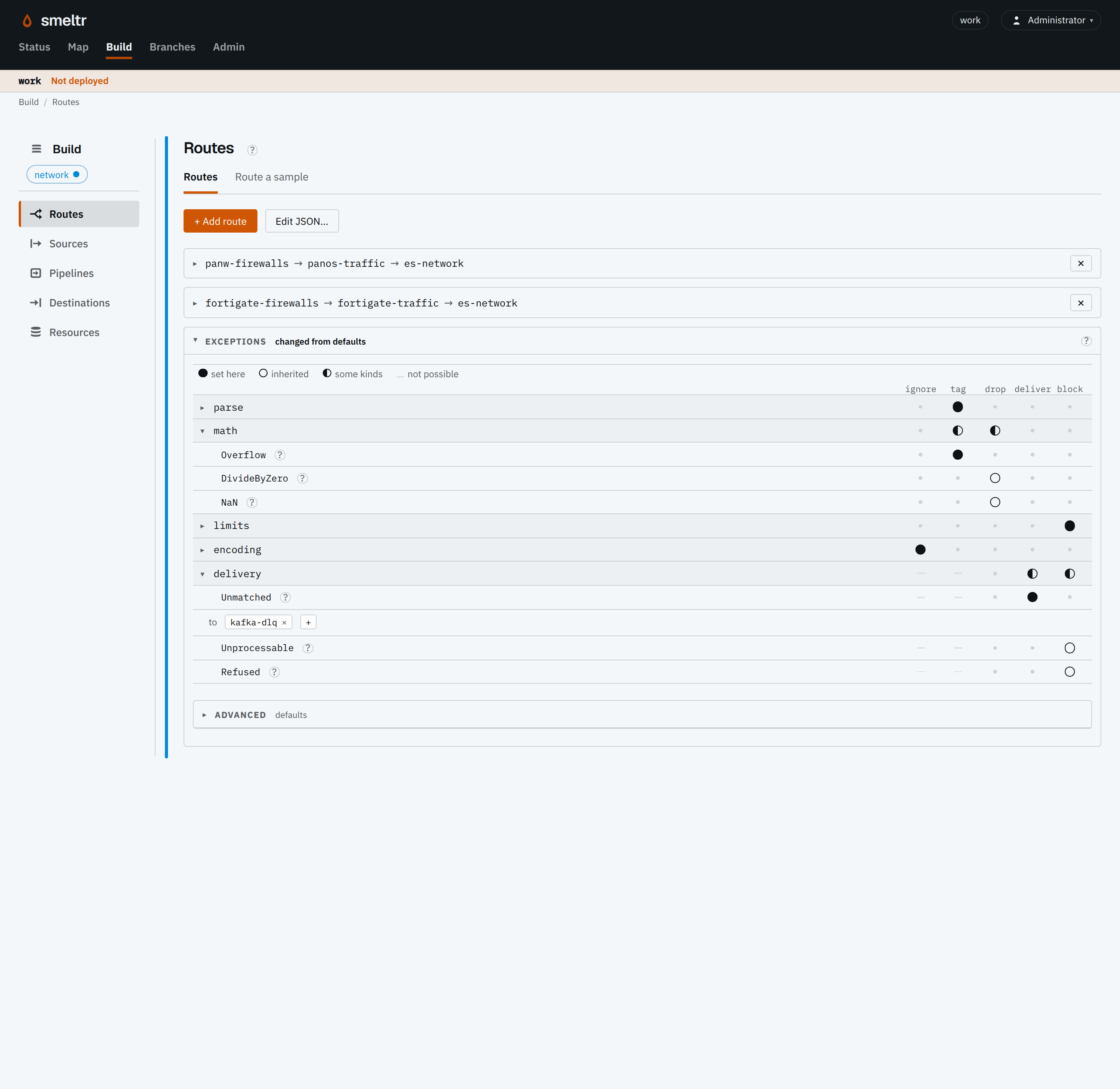
Task: Open the Administrator user dropdown
Action: click(1051, 20)
